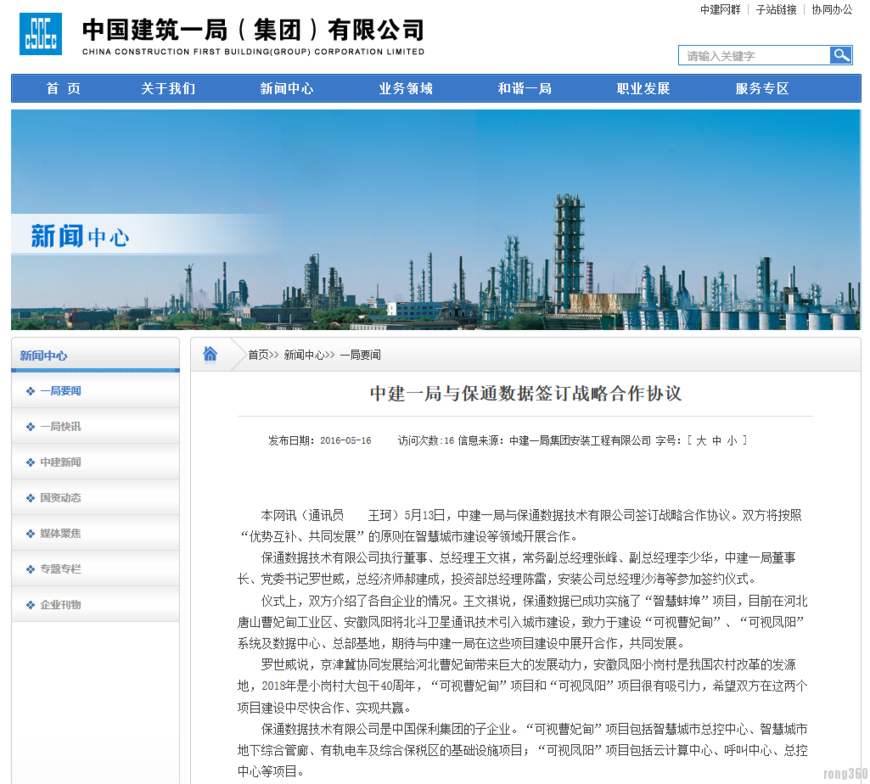Viewport: 870px width, 784px height.
Task: Open the 职业发展 navigation menu
Action: coord(643,88)
